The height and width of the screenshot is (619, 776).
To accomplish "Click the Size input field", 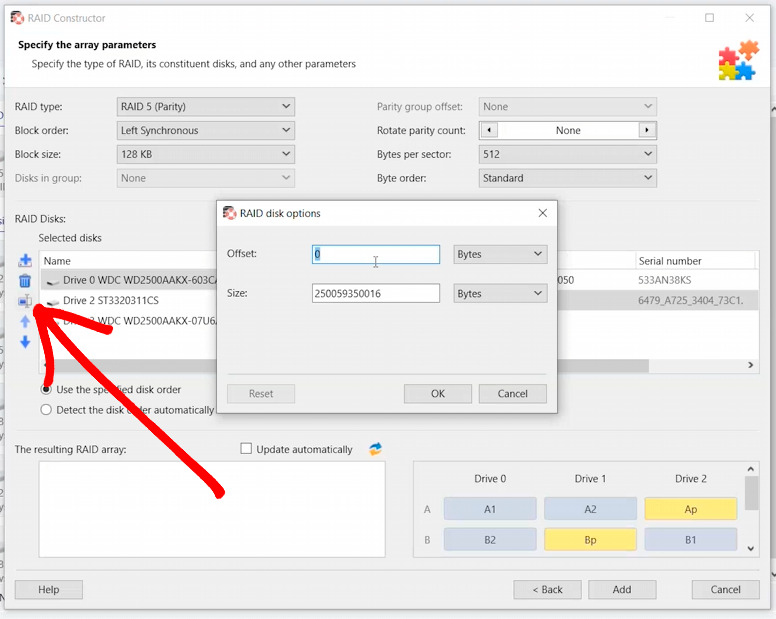I will click(376, 293).
